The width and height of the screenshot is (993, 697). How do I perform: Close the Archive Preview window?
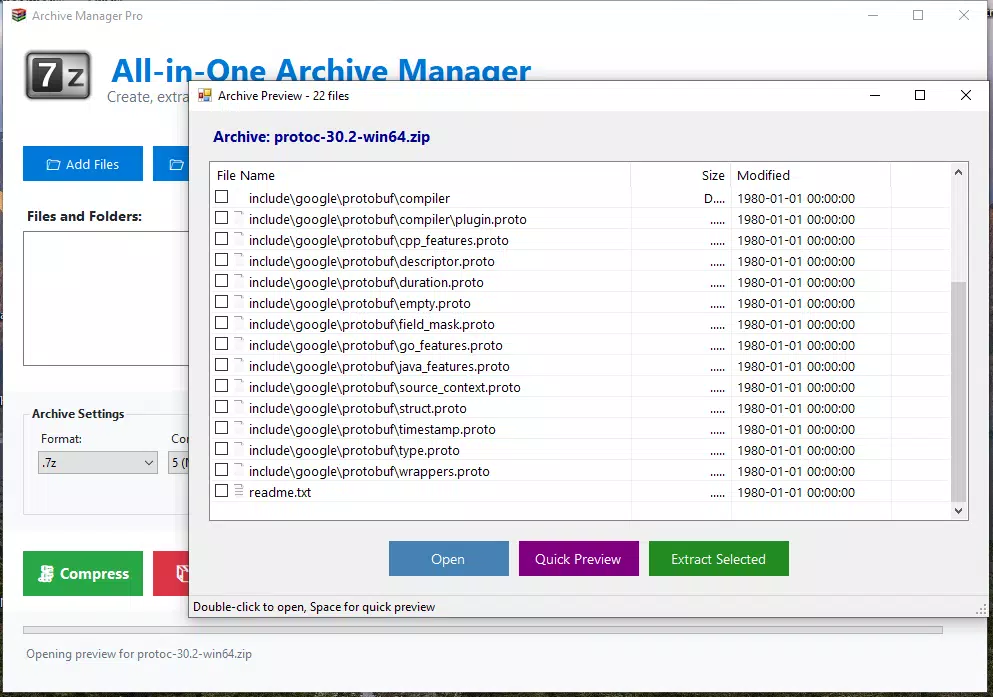(966, 96)
